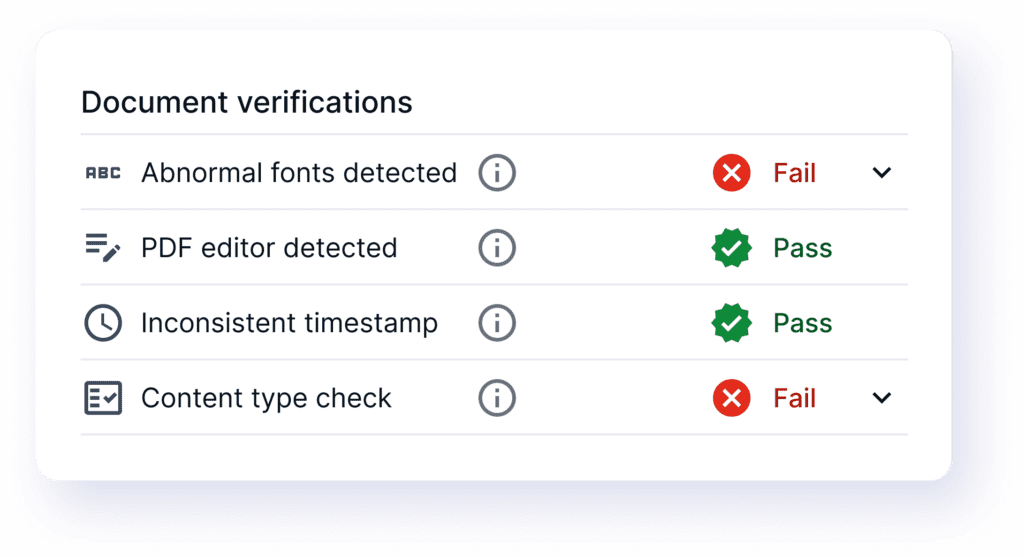Click the ABC abnormal fonts icon

(102, 173)
